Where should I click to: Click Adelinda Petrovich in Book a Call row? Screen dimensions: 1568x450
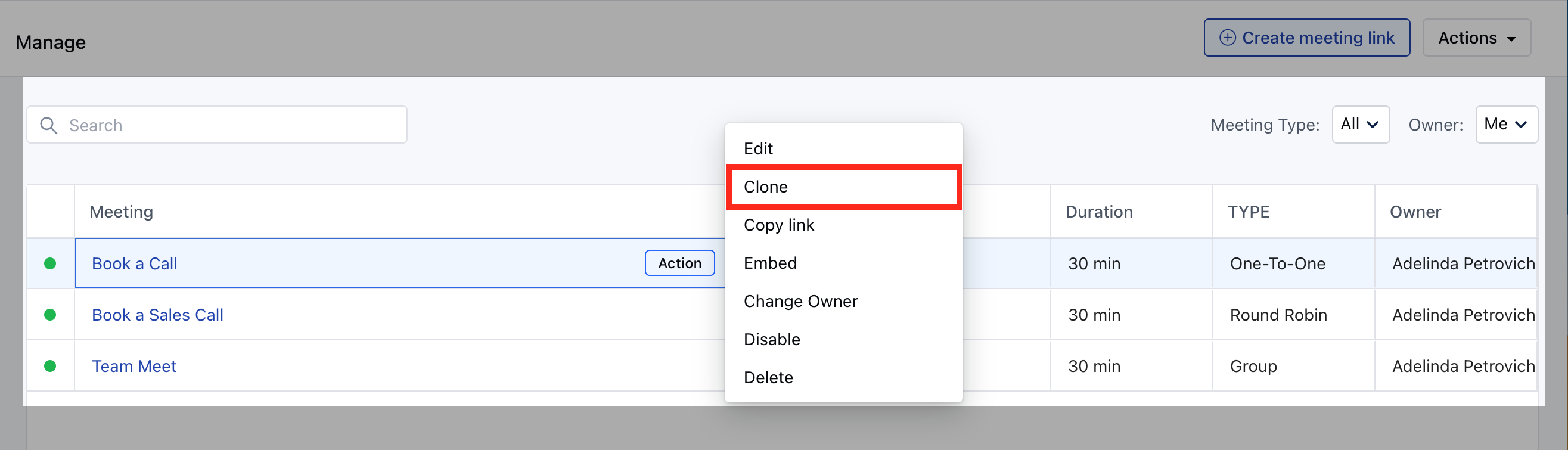pos(1463,263)
